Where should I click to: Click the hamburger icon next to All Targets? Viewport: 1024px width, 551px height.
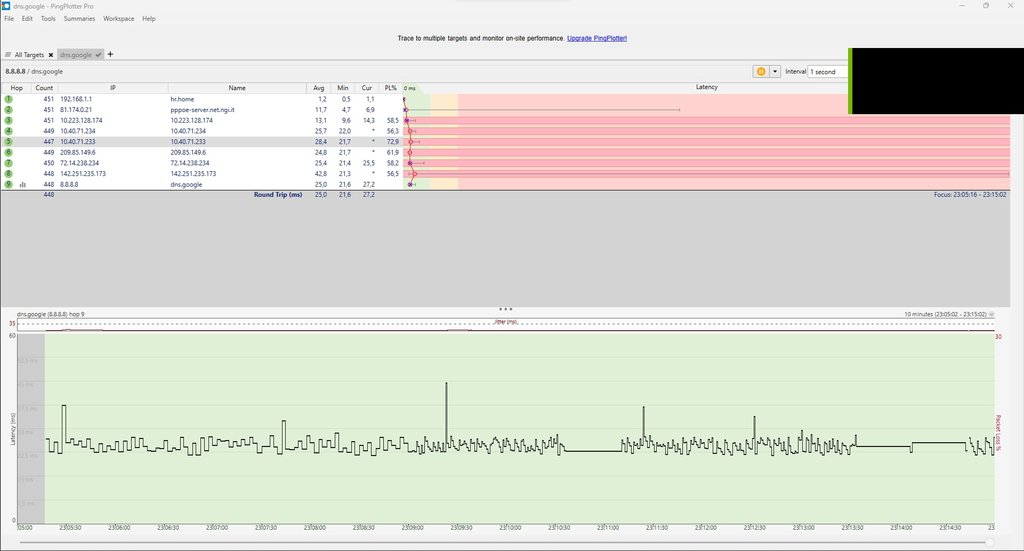click(8, 55)
